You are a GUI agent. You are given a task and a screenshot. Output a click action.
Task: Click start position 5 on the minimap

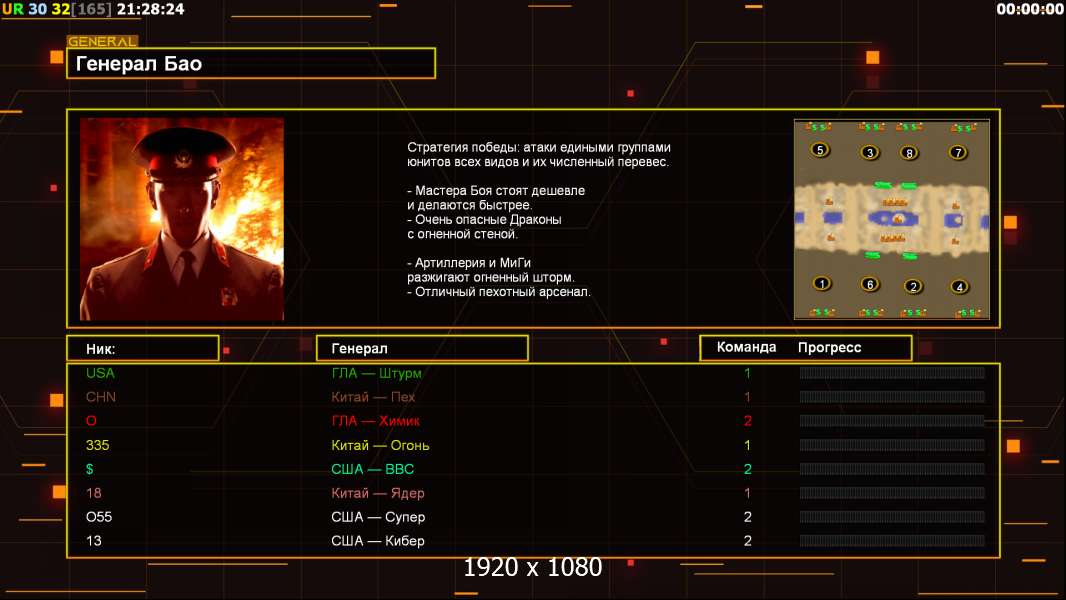(x=820, y=150)
